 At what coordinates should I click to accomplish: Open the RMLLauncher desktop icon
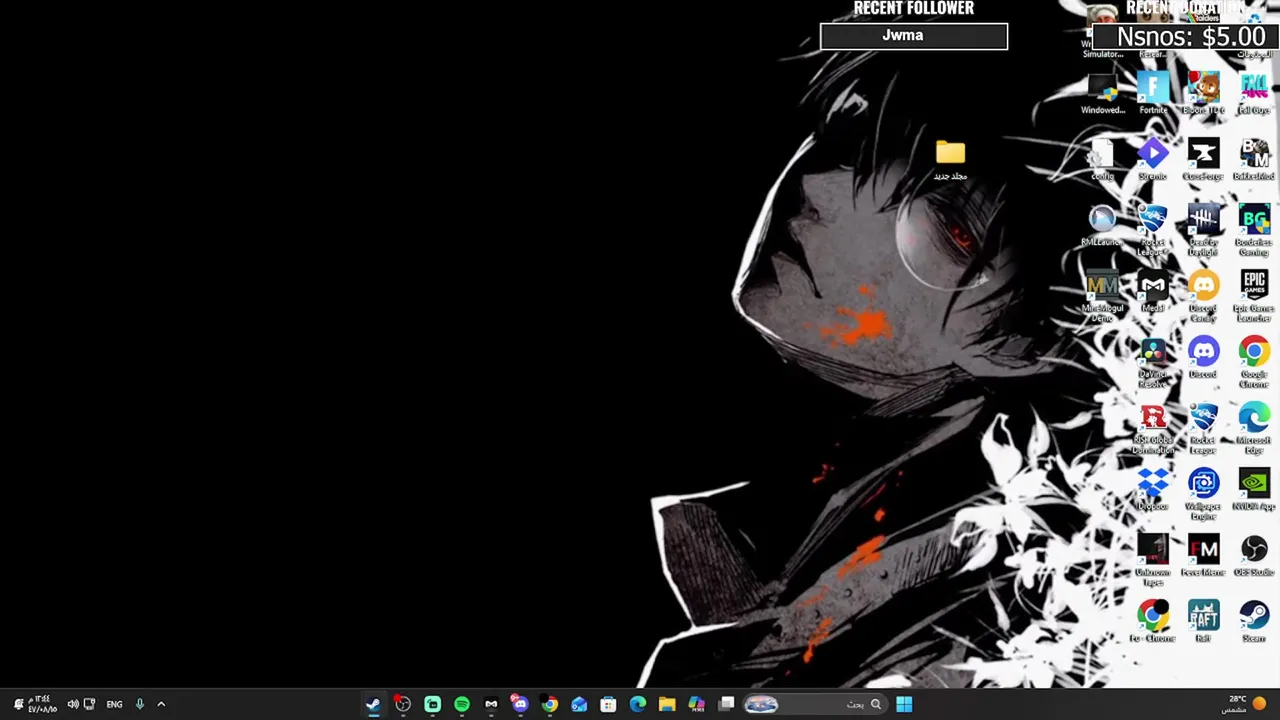[x=1102, y=225]
